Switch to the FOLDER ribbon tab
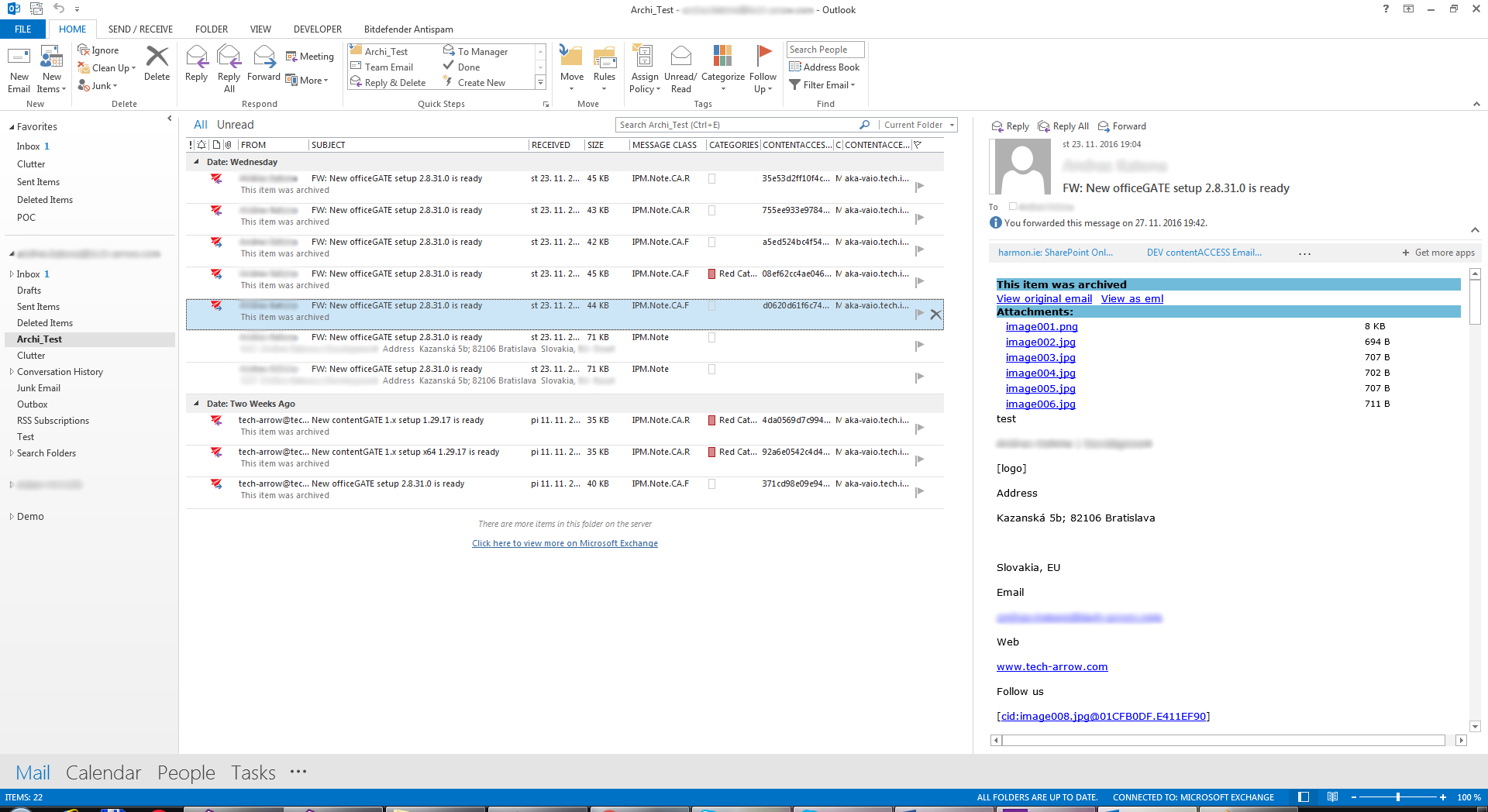This screenshot has height=812, width=1488. (212, 29)
